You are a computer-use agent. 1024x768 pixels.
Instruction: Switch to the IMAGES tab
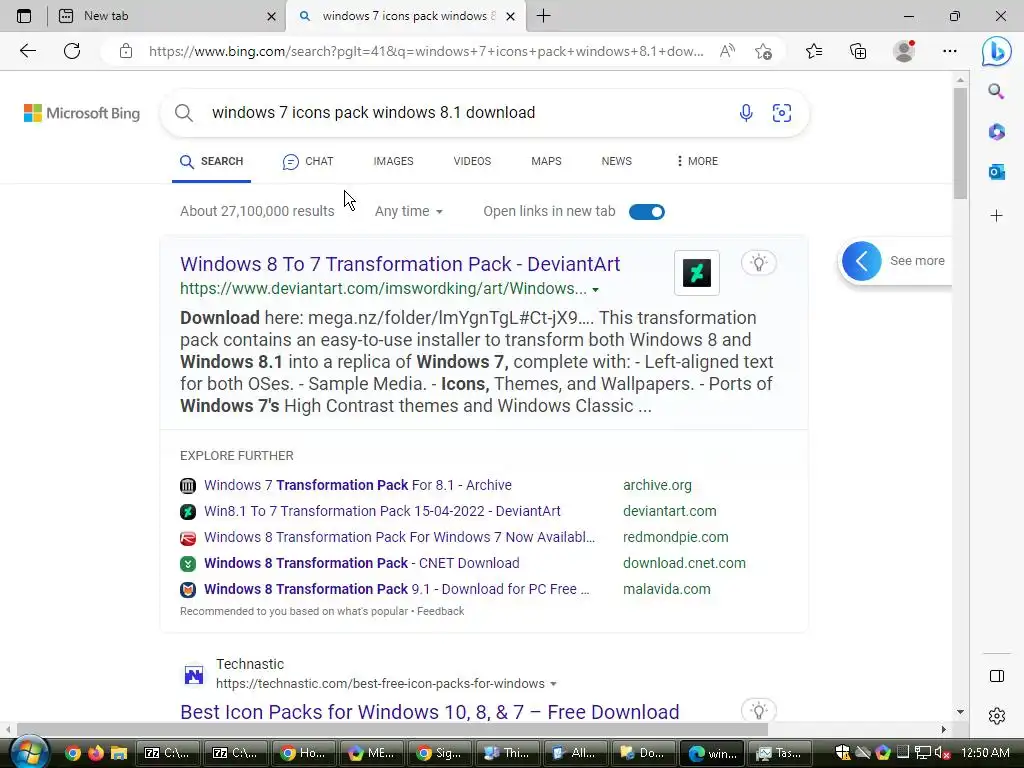393,161
